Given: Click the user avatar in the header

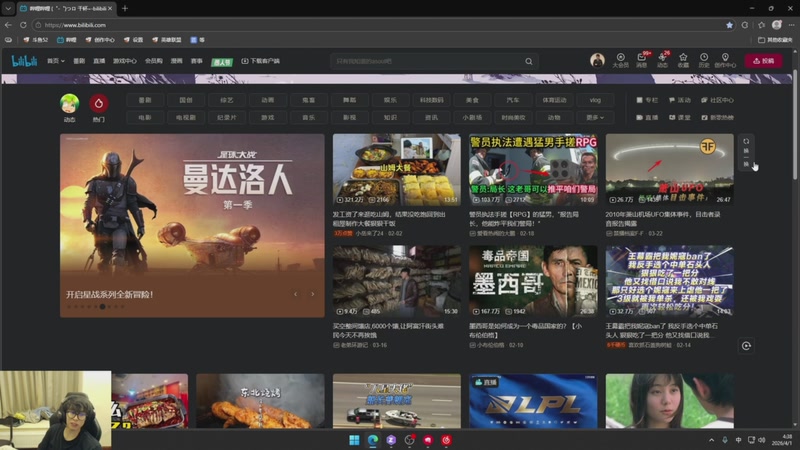Looking at the screenshot, I should [597, 60].
